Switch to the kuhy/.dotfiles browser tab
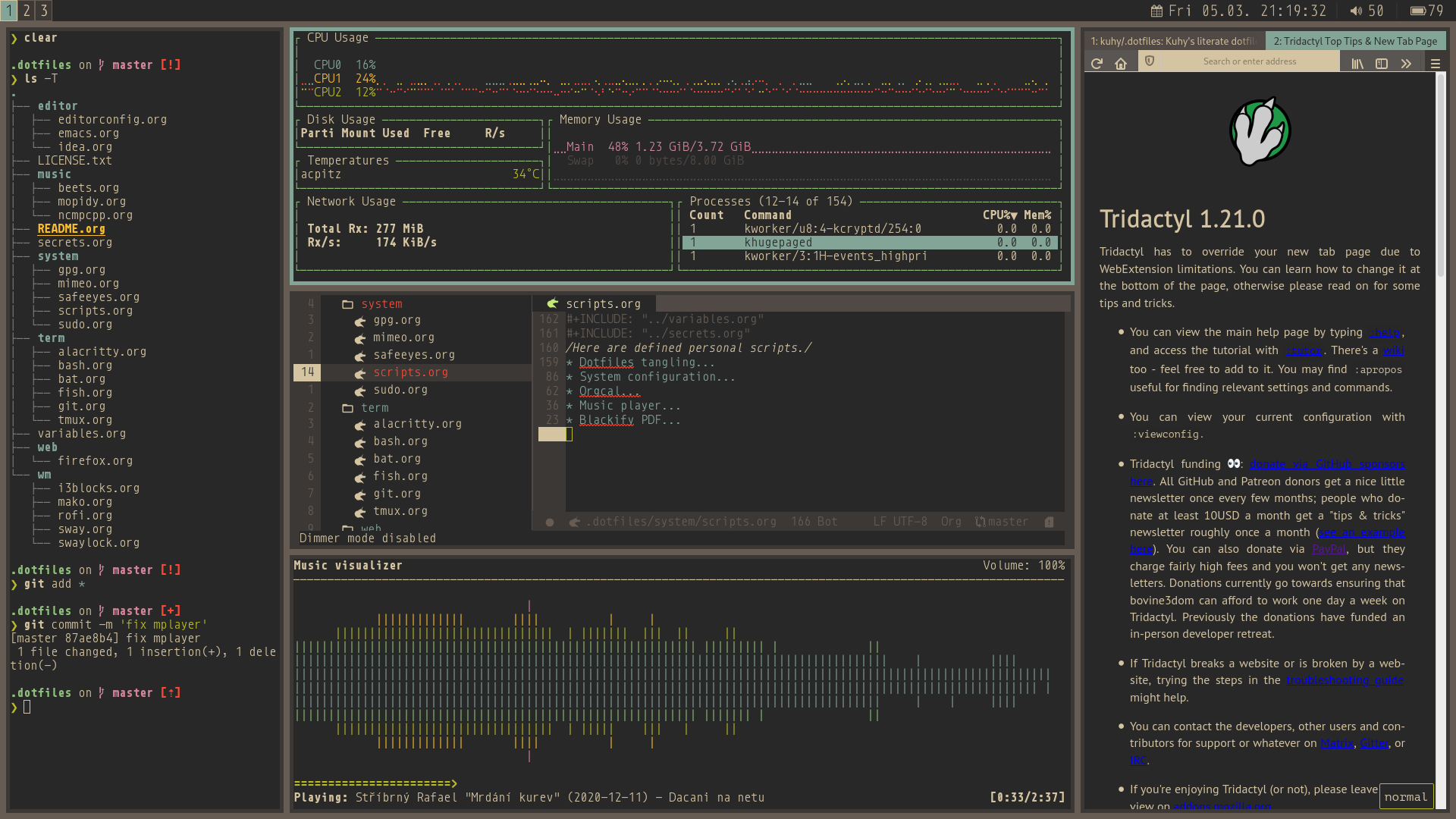This screenshot has width=1456, height=819. [x=1172, y=41]
